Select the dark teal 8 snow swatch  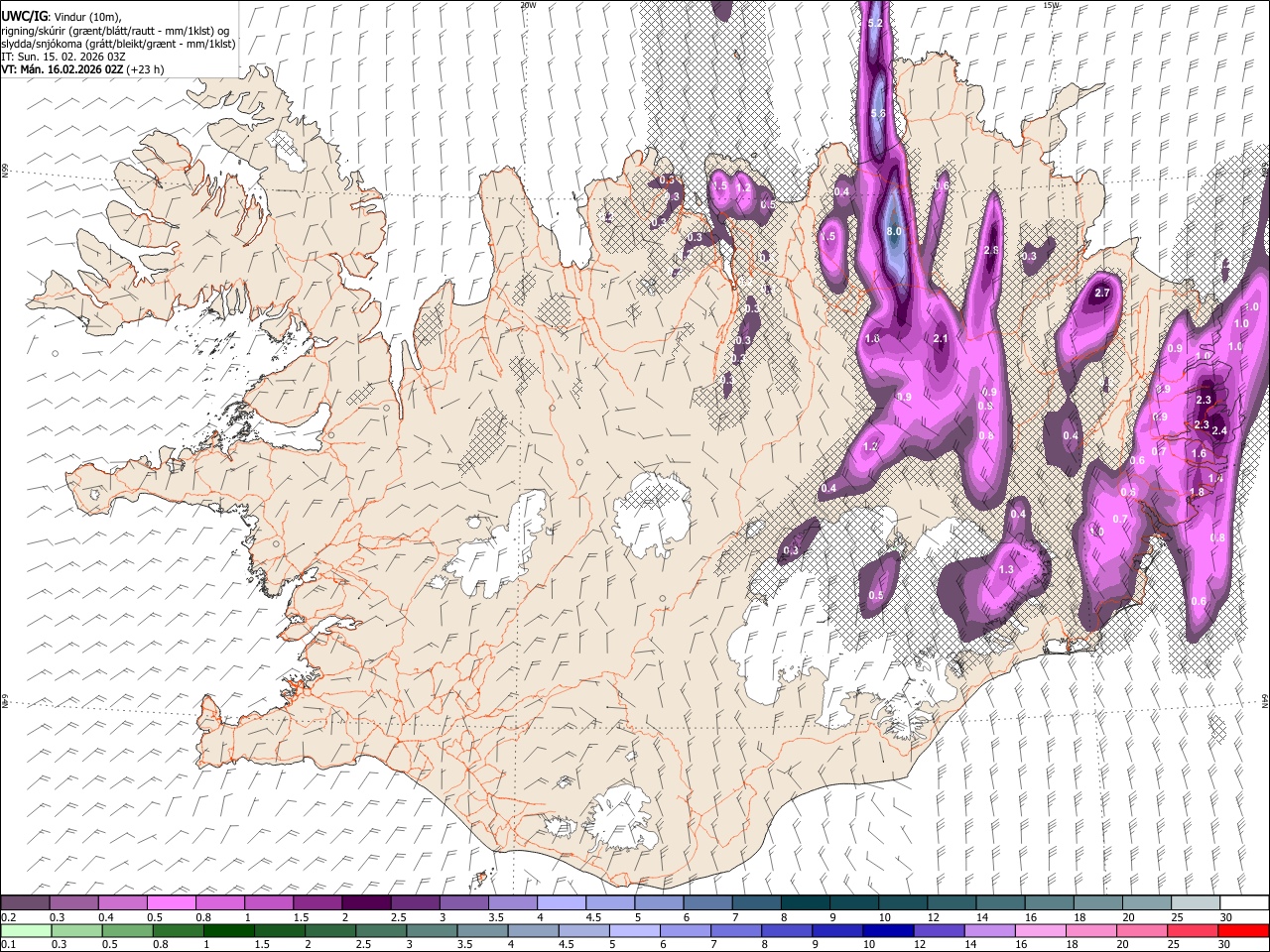tap(805, 902)
